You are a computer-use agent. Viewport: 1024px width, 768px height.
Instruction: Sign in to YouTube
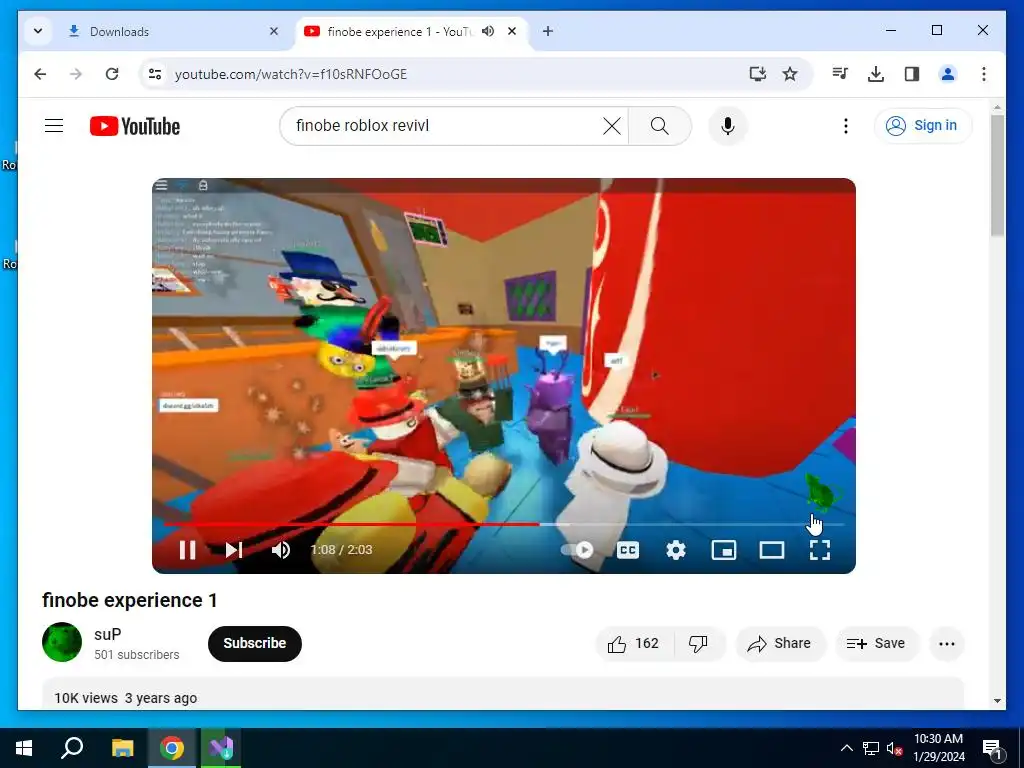click(x=922, y=125)
